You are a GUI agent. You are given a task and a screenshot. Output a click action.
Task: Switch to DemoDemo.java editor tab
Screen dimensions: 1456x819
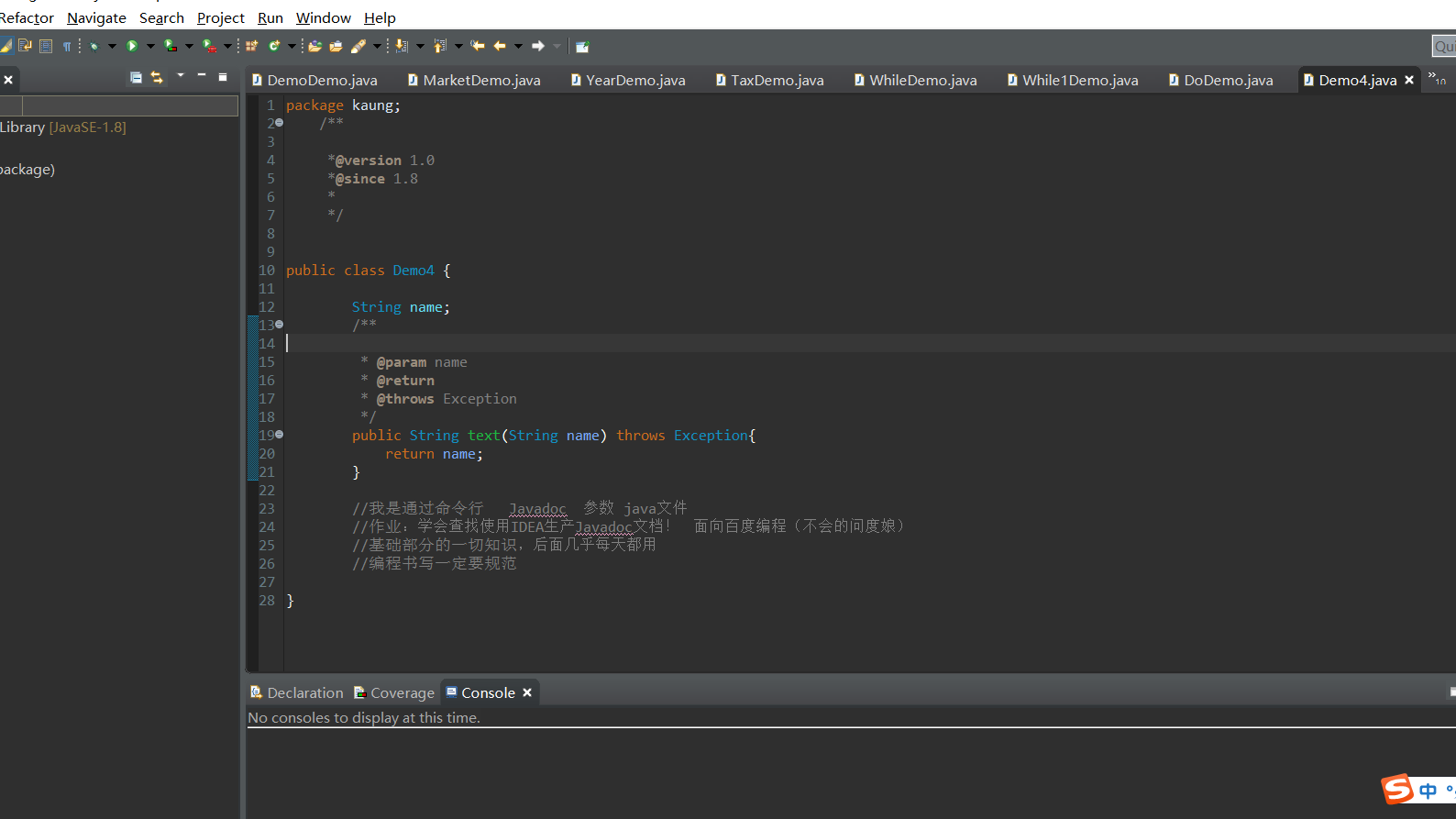pos(314,80)
